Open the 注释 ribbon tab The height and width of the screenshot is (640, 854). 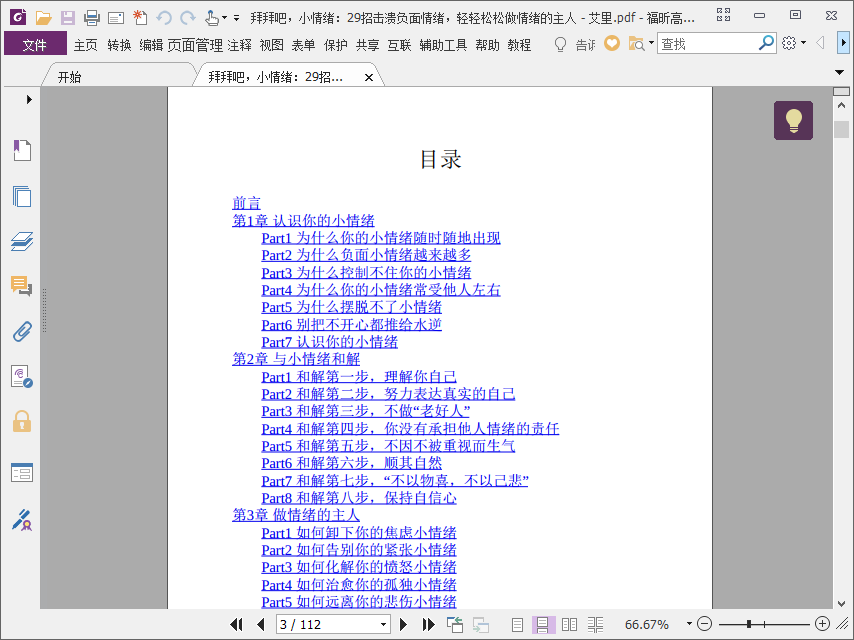click(240, 45)
